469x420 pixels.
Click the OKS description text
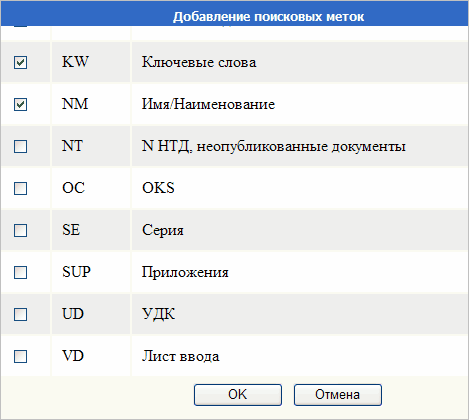(158, 188)
